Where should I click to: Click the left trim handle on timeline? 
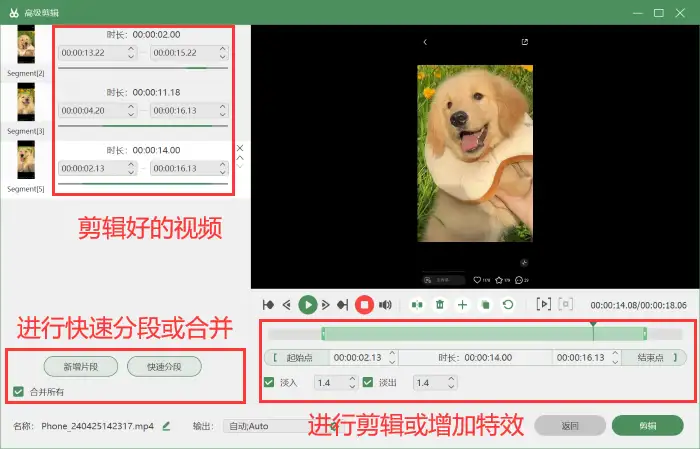coord(323,333)
